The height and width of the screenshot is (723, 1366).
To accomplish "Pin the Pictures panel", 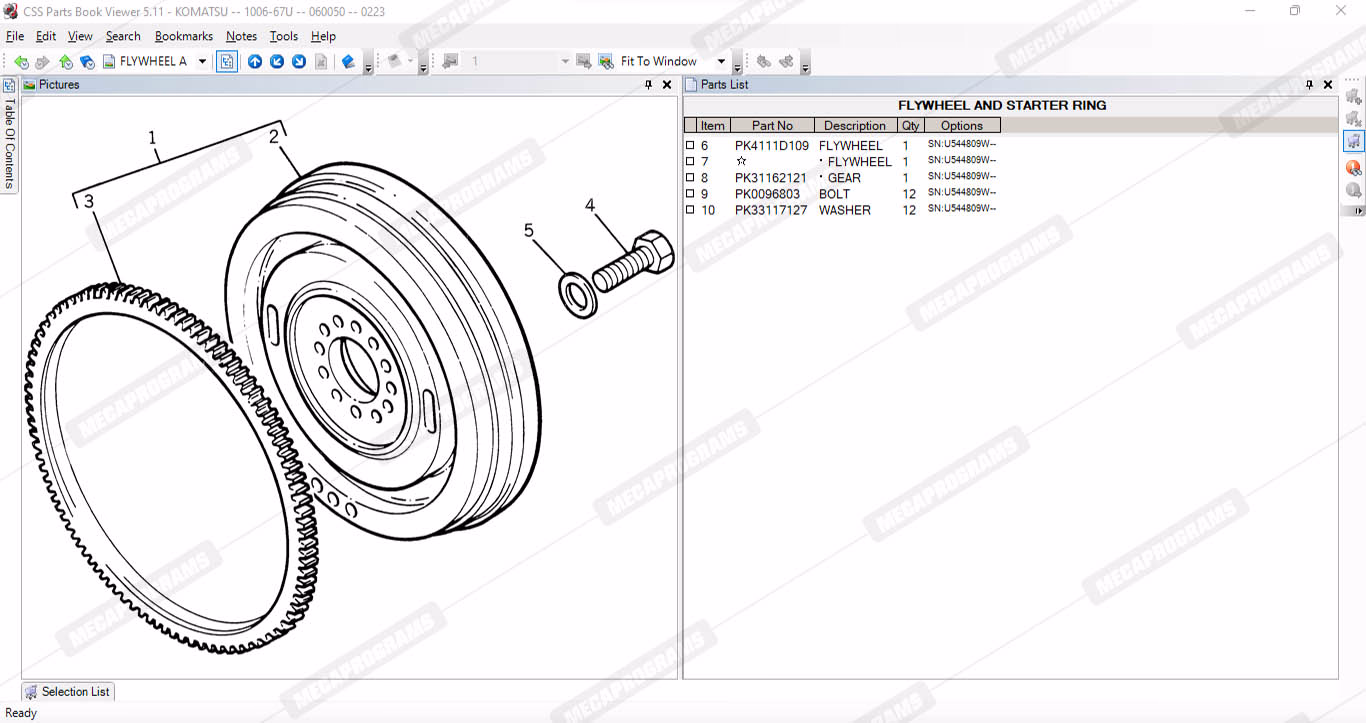I will 649,85.
